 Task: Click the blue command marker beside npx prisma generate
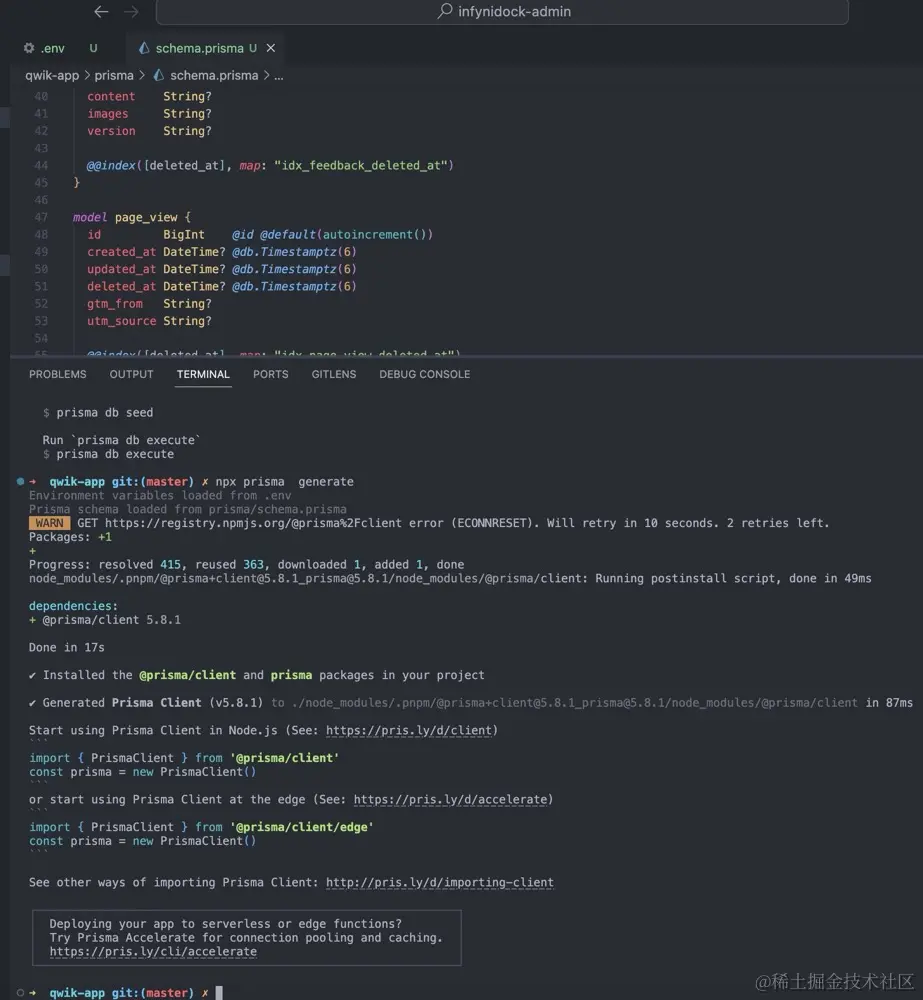tap(20, 482)
